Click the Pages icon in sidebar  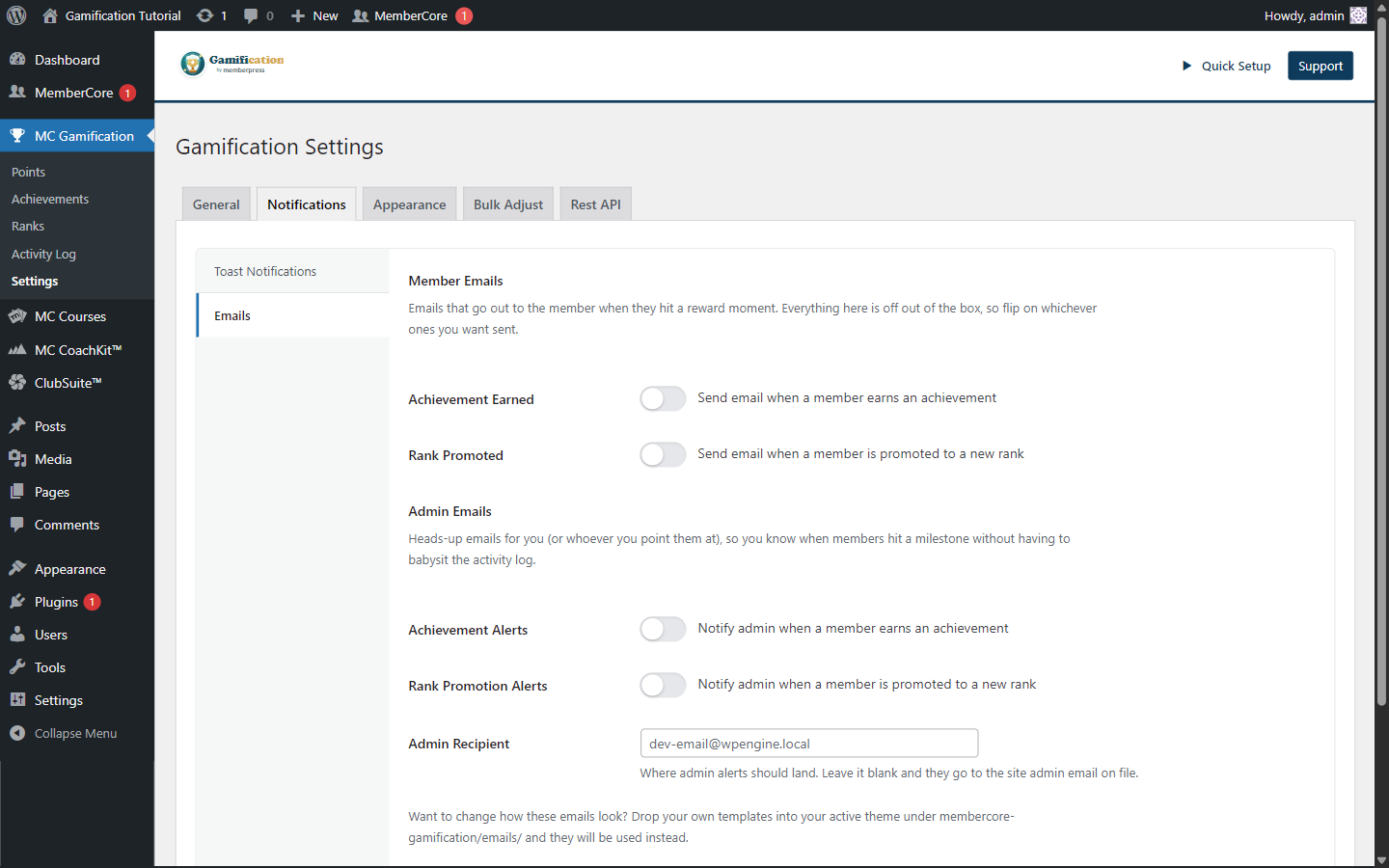pos(17,491)
